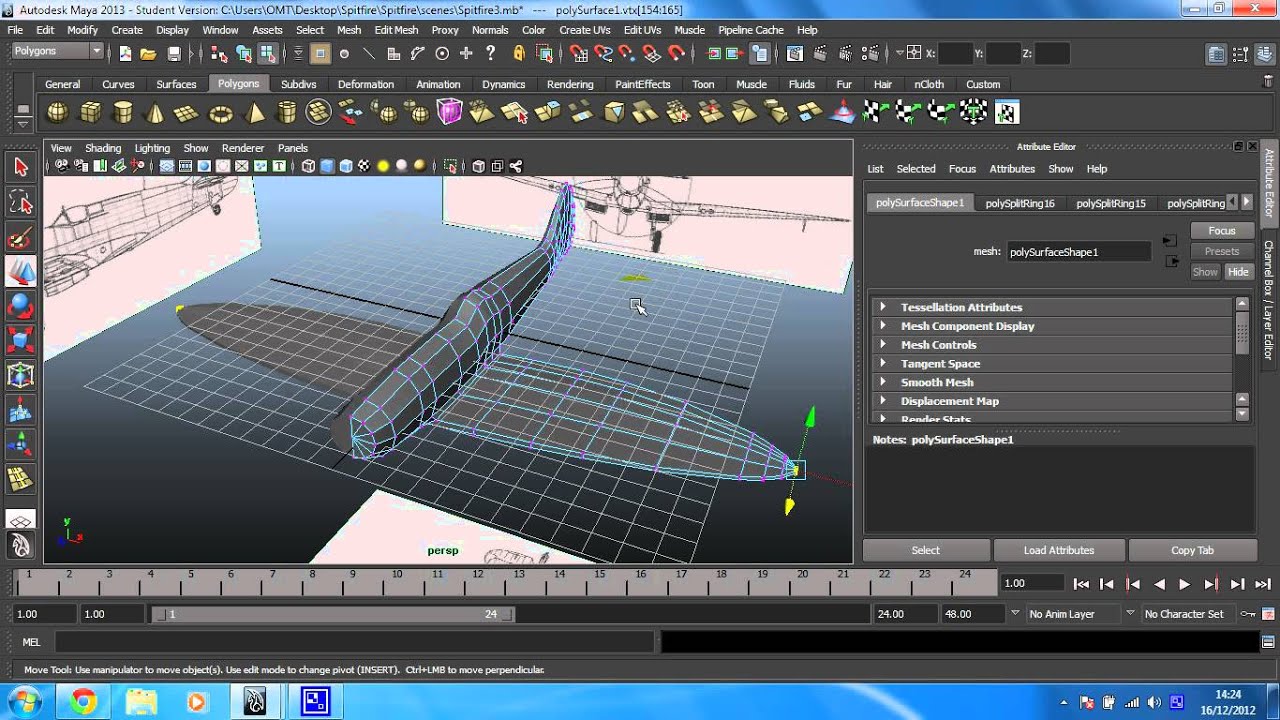Toggle the selection lock padlock

point(518,54)
